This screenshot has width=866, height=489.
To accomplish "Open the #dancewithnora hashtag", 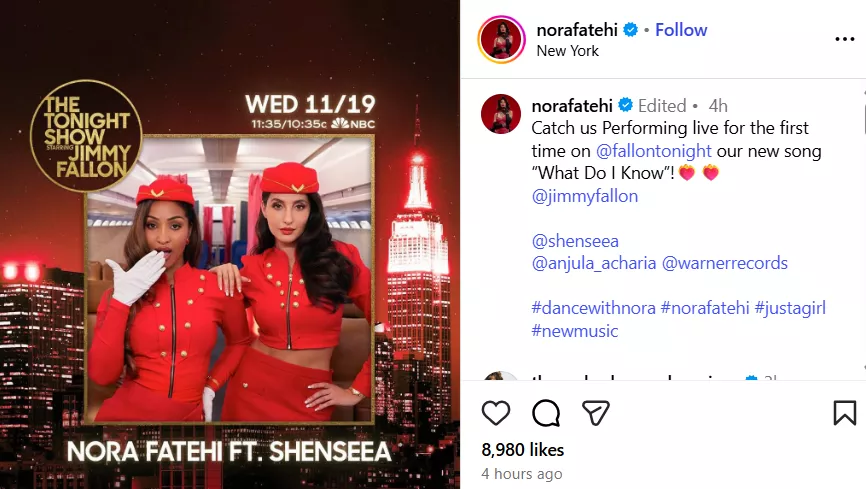I will (593, 308).
